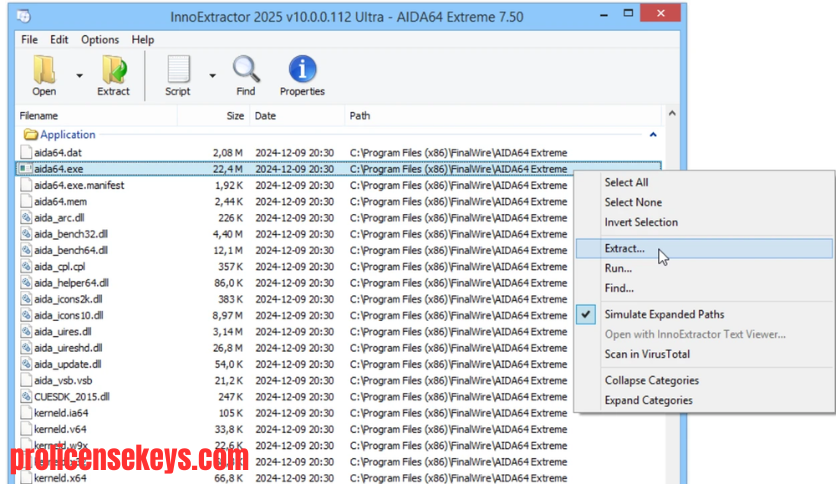This screenshot has width=836, height=484.
Task: Open the Edit menu
Action: pyautogui.click(x=59, y=39)
